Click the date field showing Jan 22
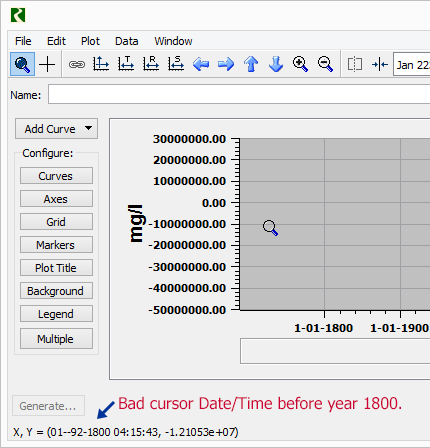 412,64
